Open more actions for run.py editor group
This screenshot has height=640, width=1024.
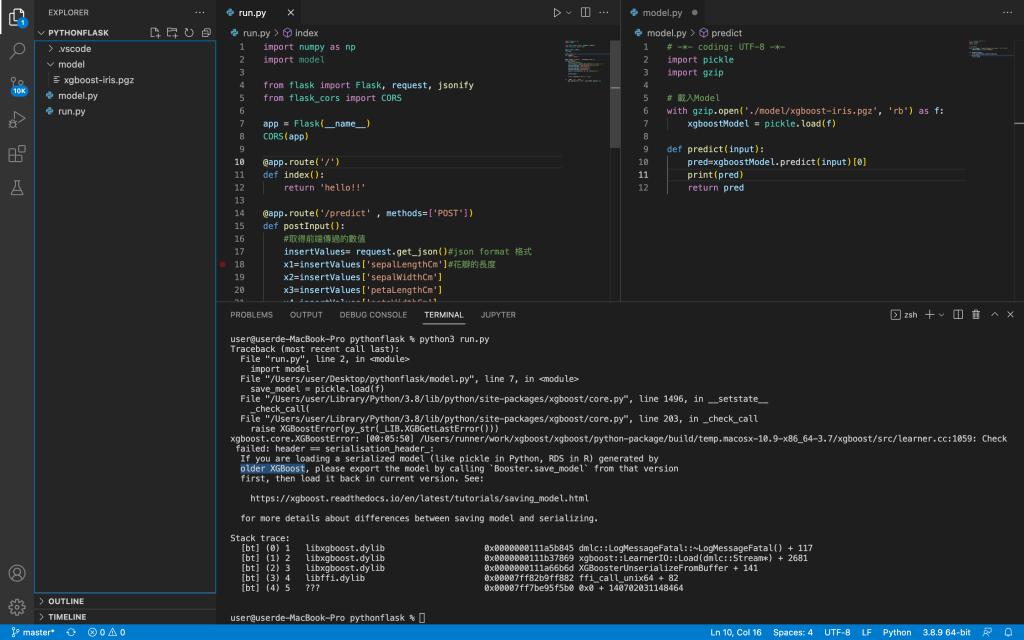604,12
